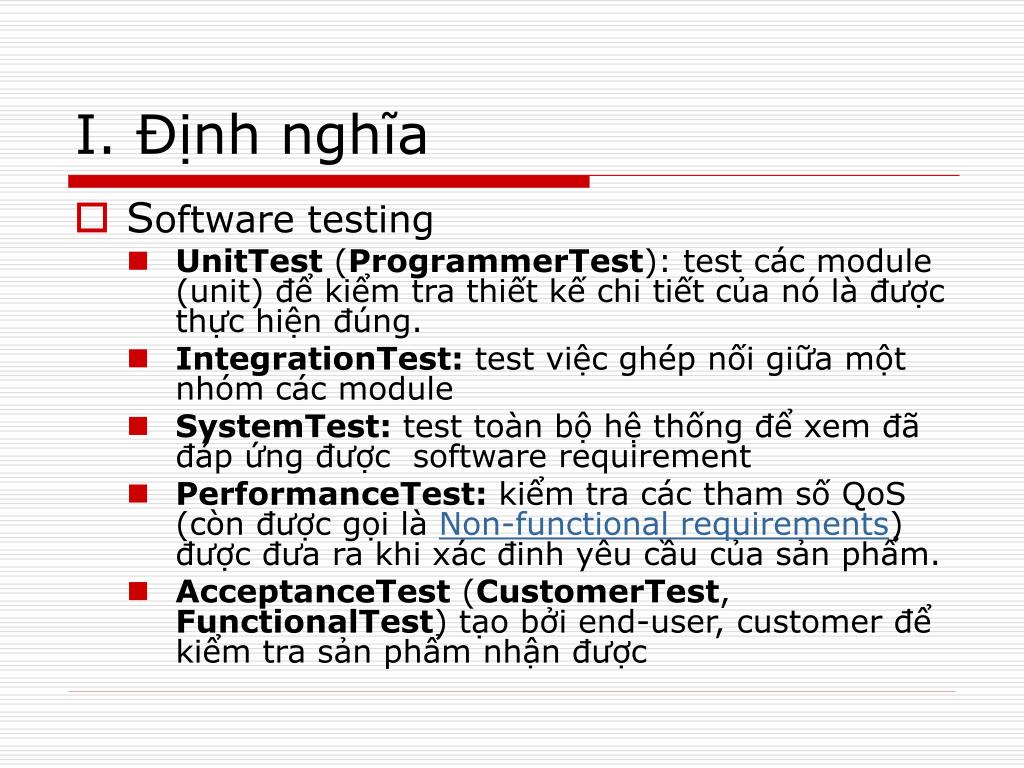The width and height of the screenshot is (1024, 768).
Task: Click the phrase "nhóm các module"
Action: click(x=315, y=389)
